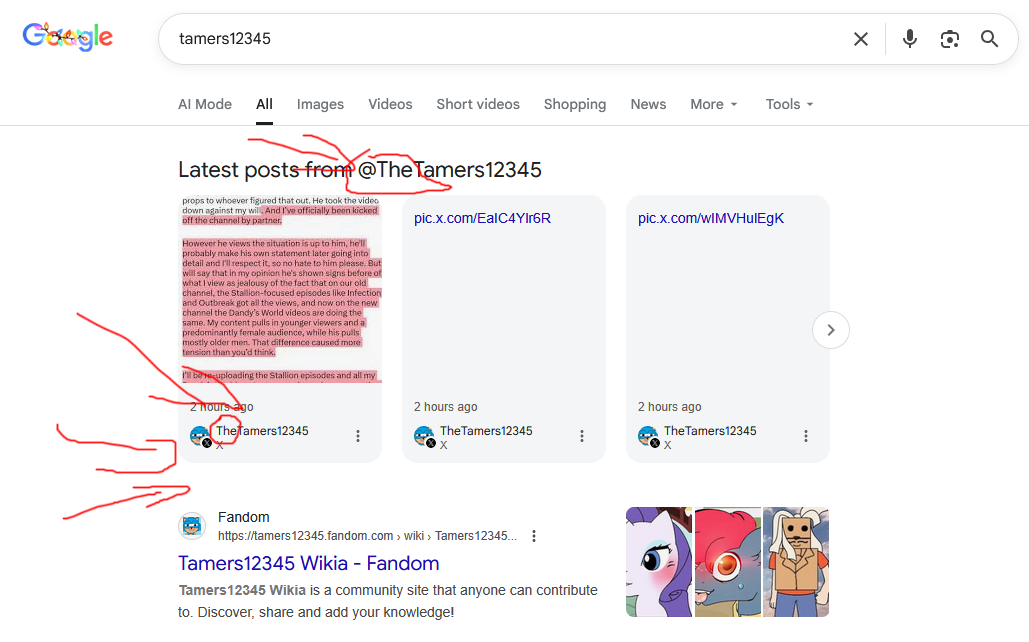Open options menu on first post card

[x=358, y=436]
